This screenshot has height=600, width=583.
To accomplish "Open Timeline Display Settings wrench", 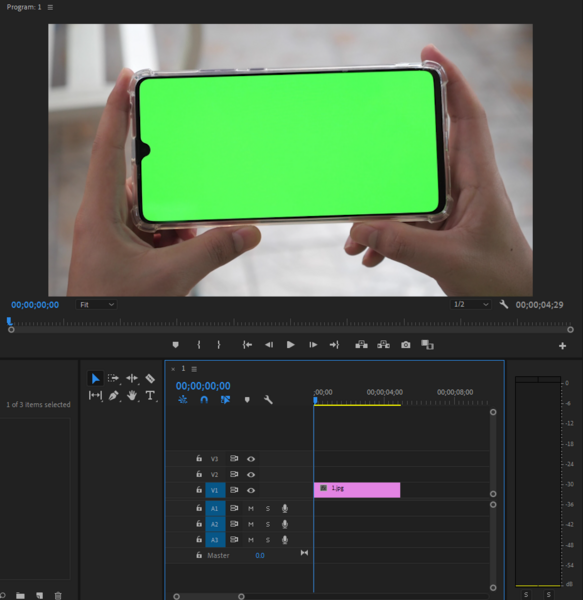I will click(268, 400).
